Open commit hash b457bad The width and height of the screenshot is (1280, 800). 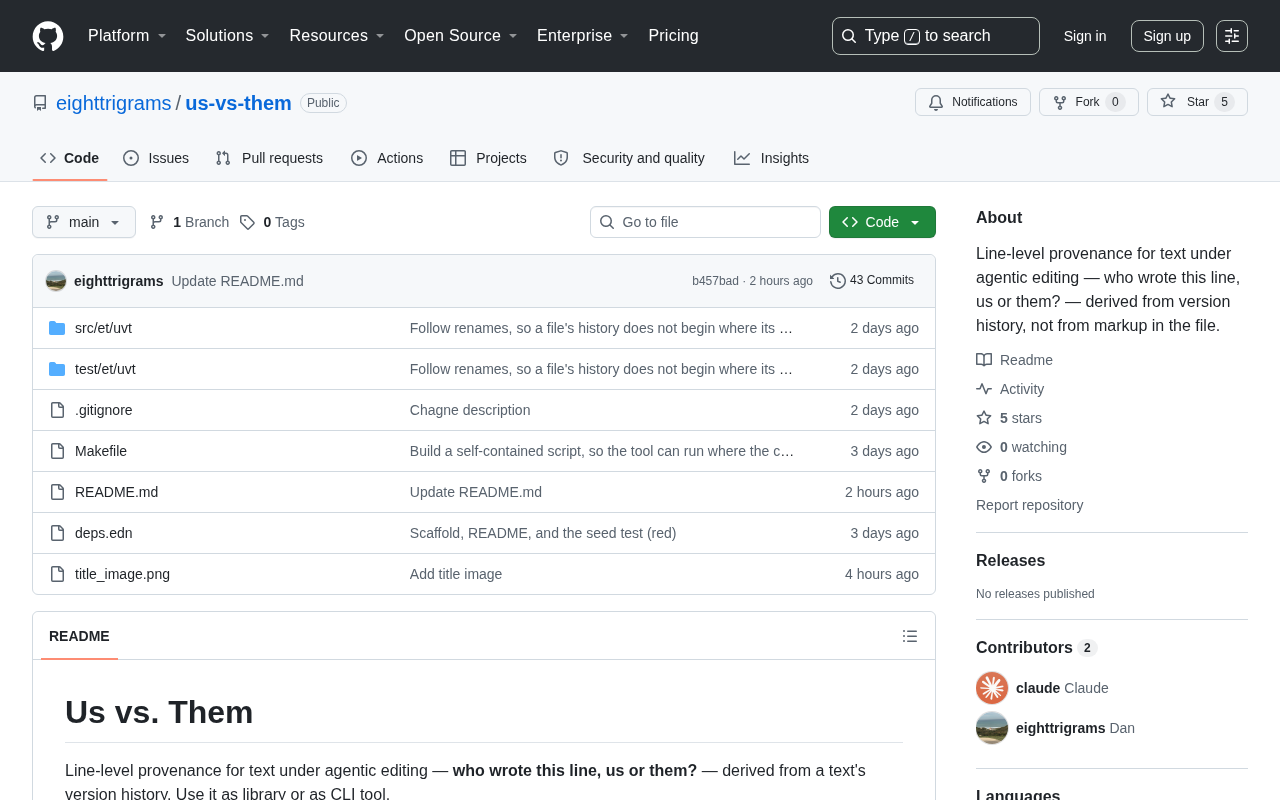click(x=715, y=281)
